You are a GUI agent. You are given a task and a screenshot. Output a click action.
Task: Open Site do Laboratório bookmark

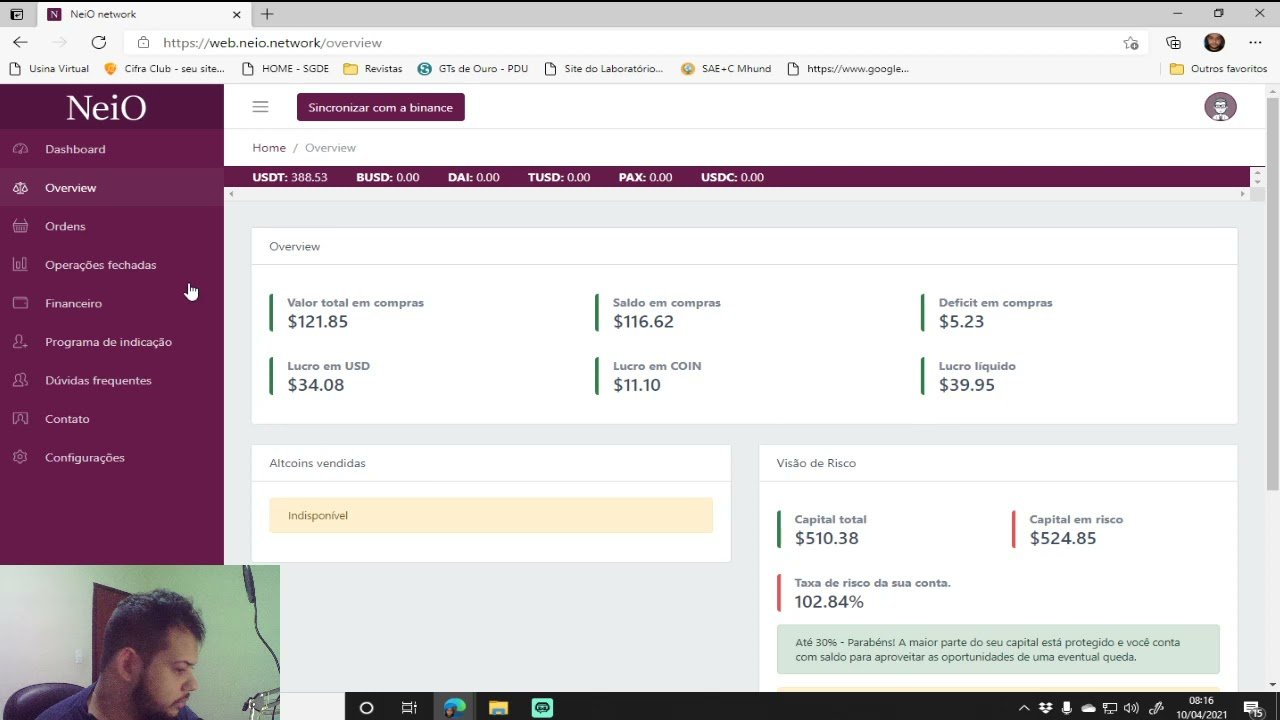point(604,69)
